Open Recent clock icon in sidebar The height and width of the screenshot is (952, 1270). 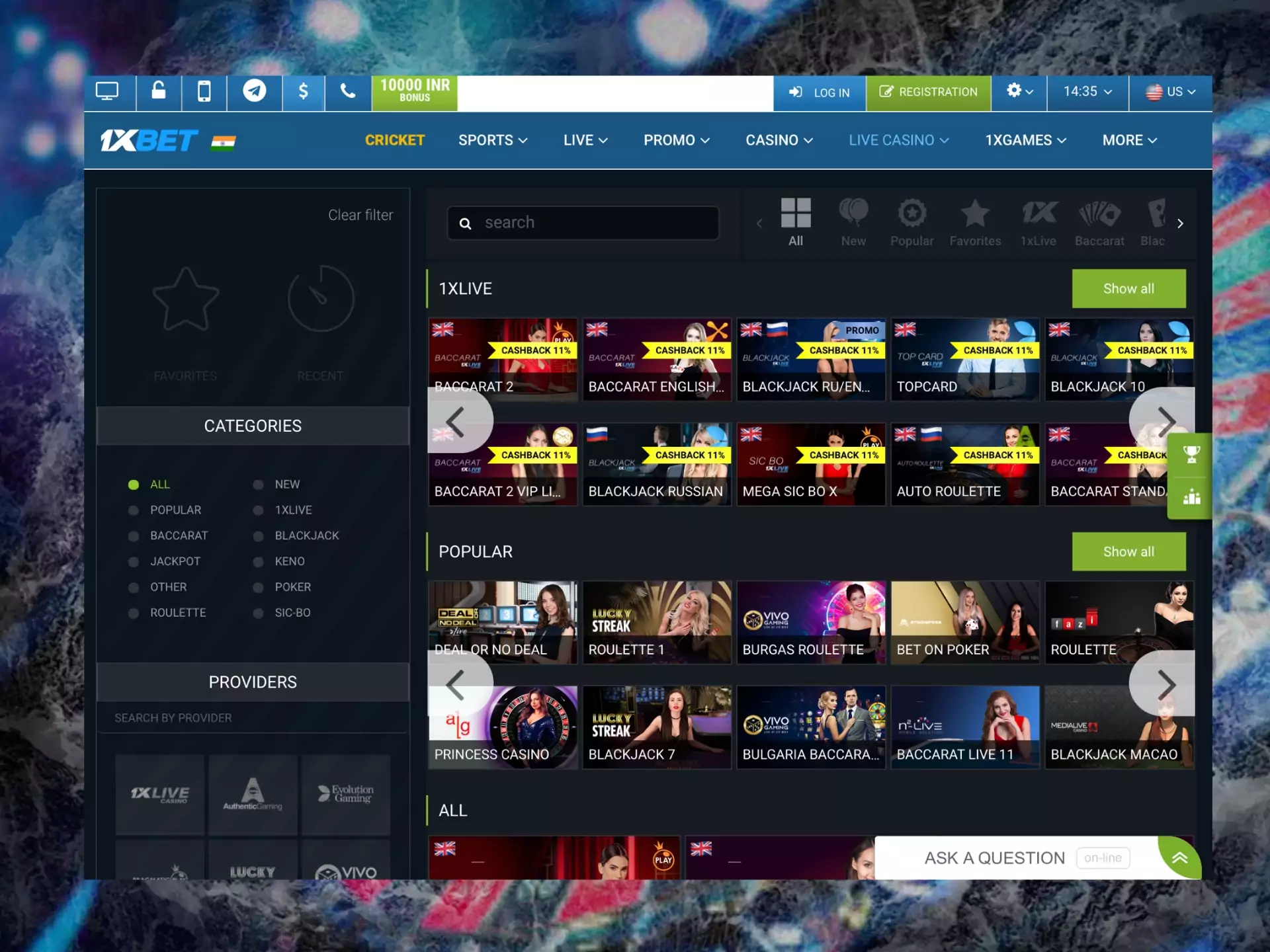pos(321,299)
